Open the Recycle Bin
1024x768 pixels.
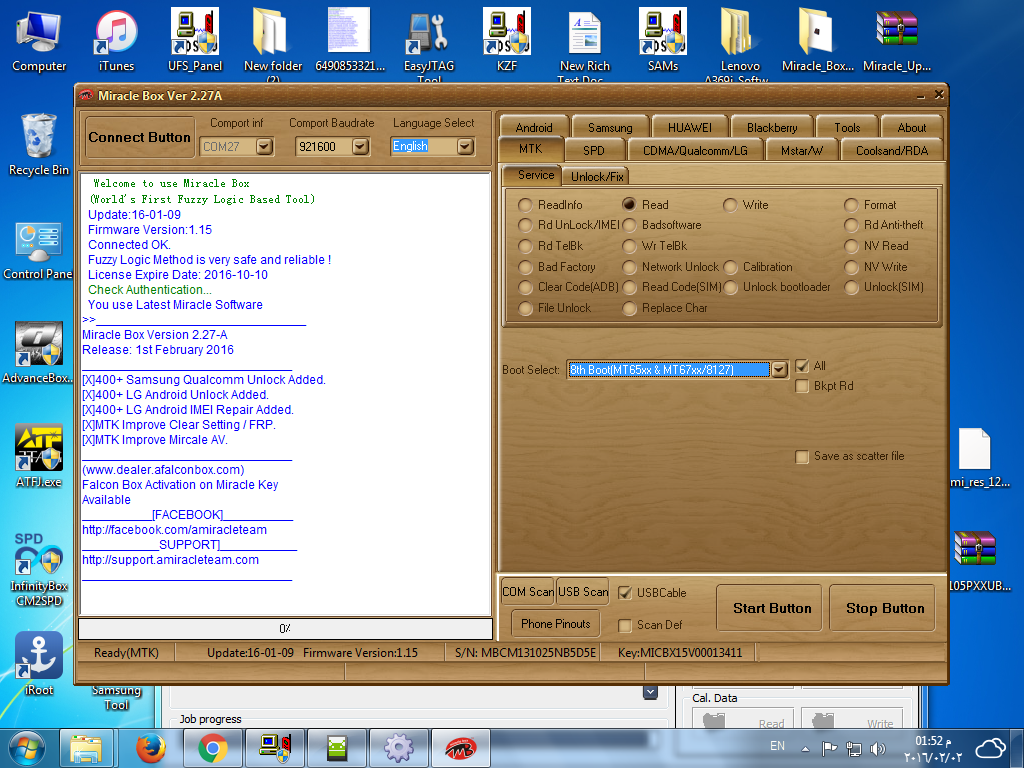click(x=39, y=144)
